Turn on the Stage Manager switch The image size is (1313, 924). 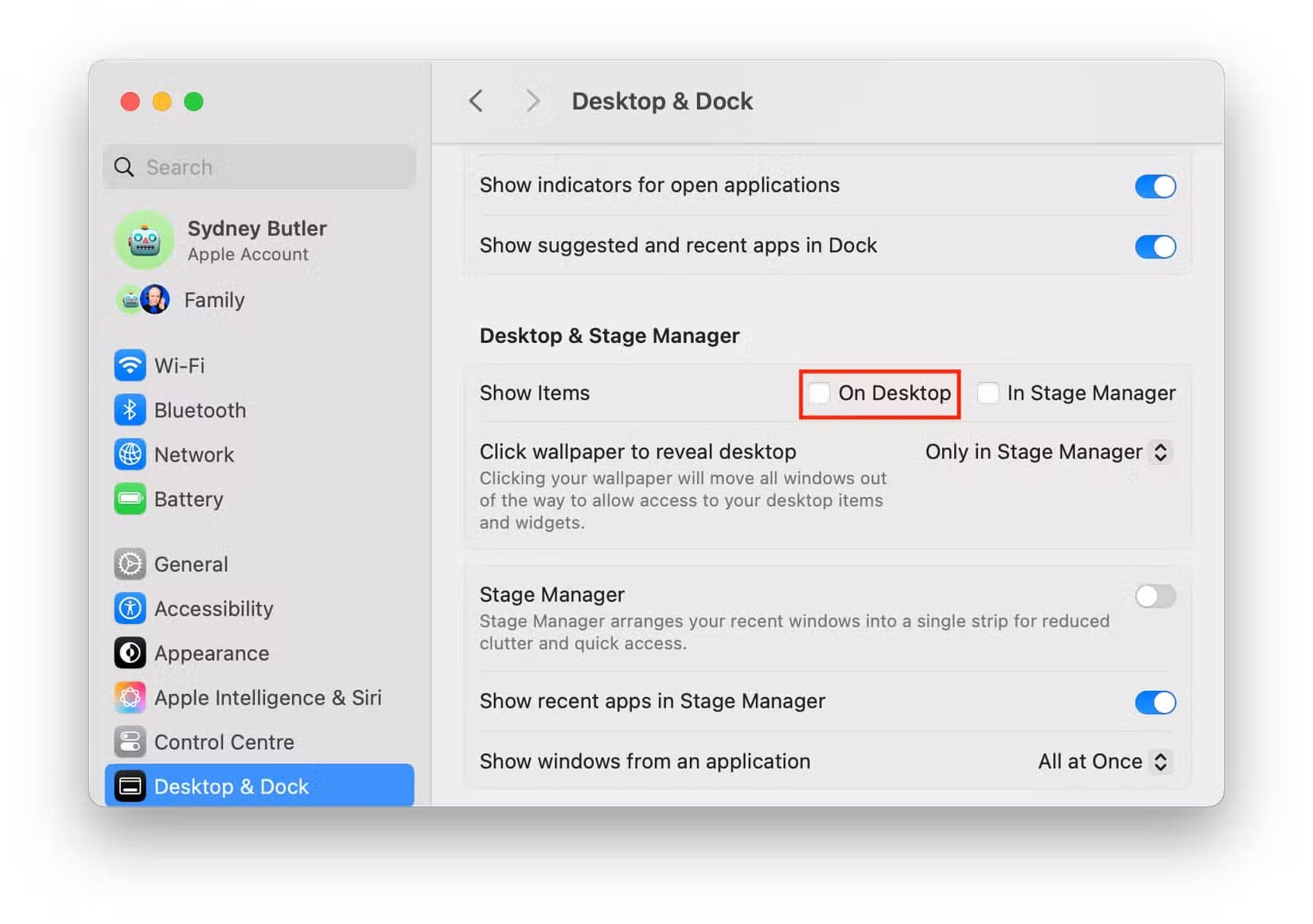[x=1155, y=596]
